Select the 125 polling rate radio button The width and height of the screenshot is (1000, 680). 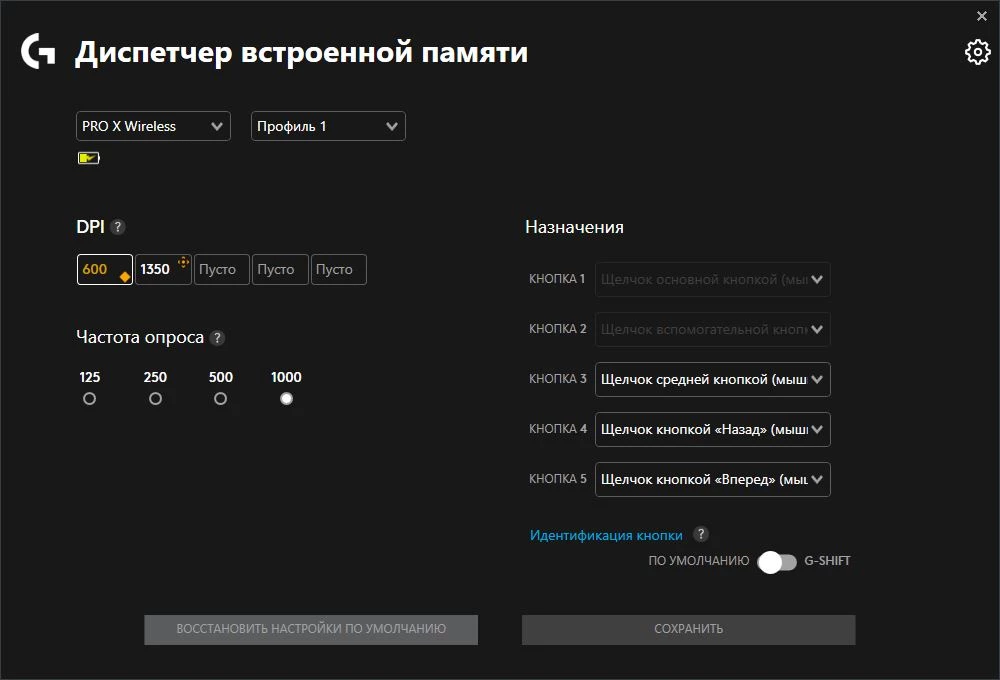[x=89, y=398]
